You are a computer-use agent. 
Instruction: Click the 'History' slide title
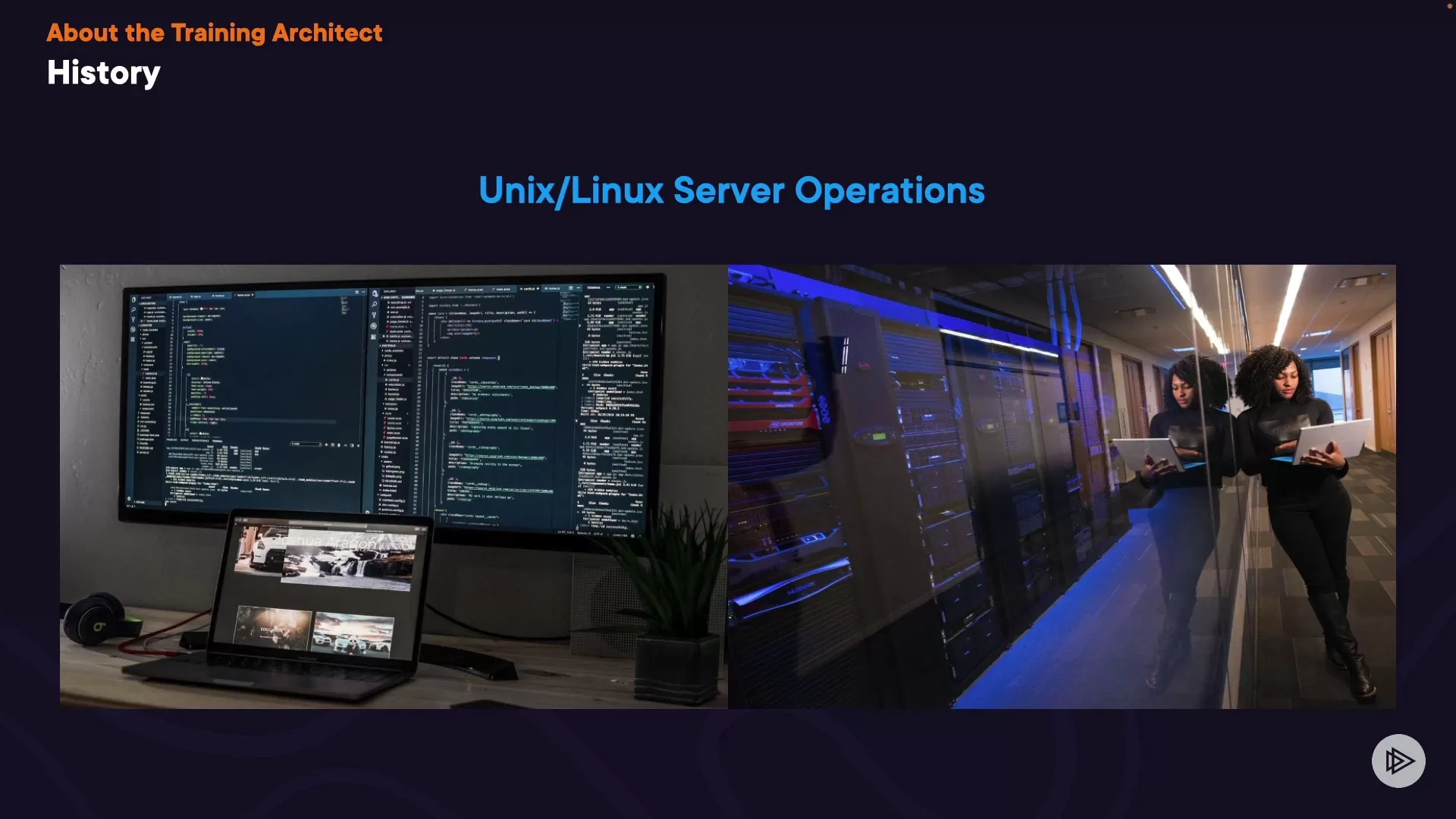click(x=103, y=73)
